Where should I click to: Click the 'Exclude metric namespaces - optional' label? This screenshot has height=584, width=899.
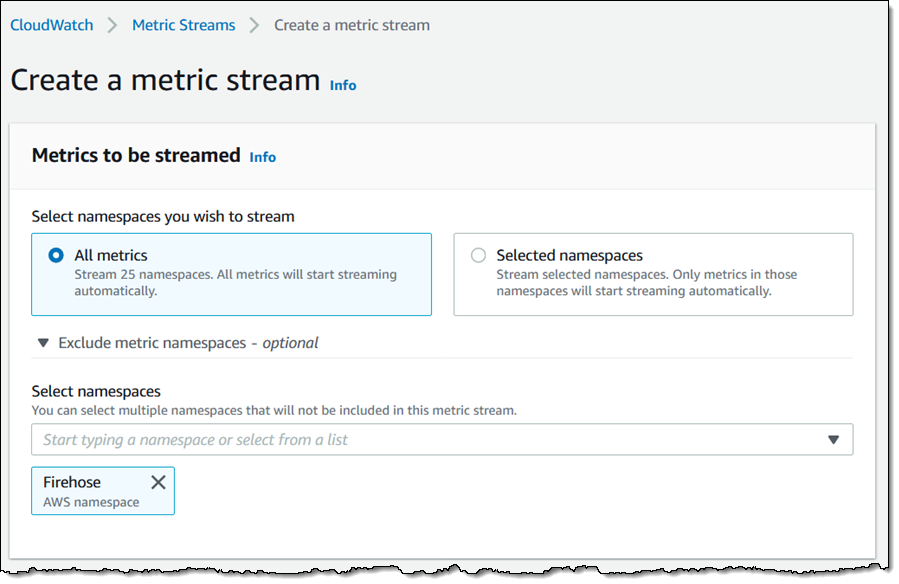point(188,343)
